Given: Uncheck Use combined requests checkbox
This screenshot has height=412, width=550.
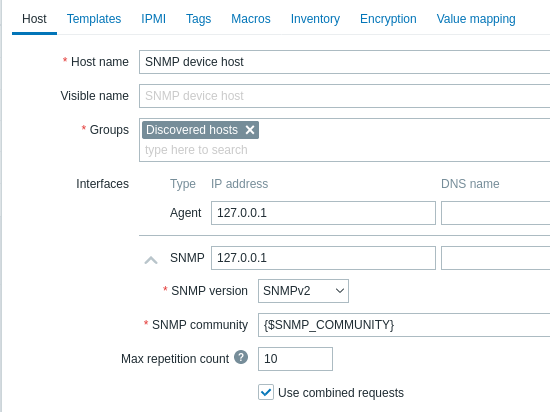Looking at the screenshot, I should (x=266, y=392).
